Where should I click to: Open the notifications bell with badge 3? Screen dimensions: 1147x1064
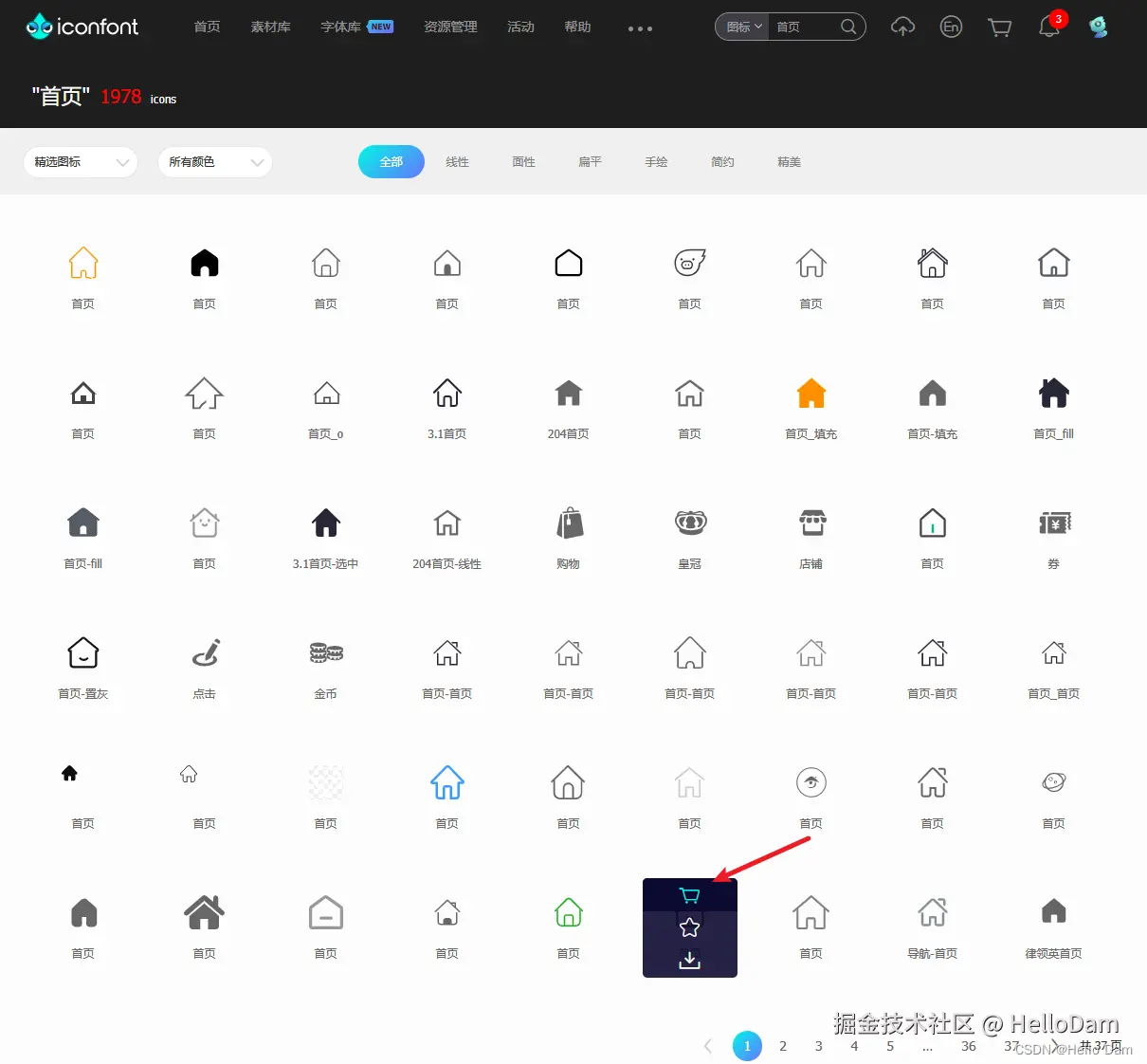click(1047, 27)
